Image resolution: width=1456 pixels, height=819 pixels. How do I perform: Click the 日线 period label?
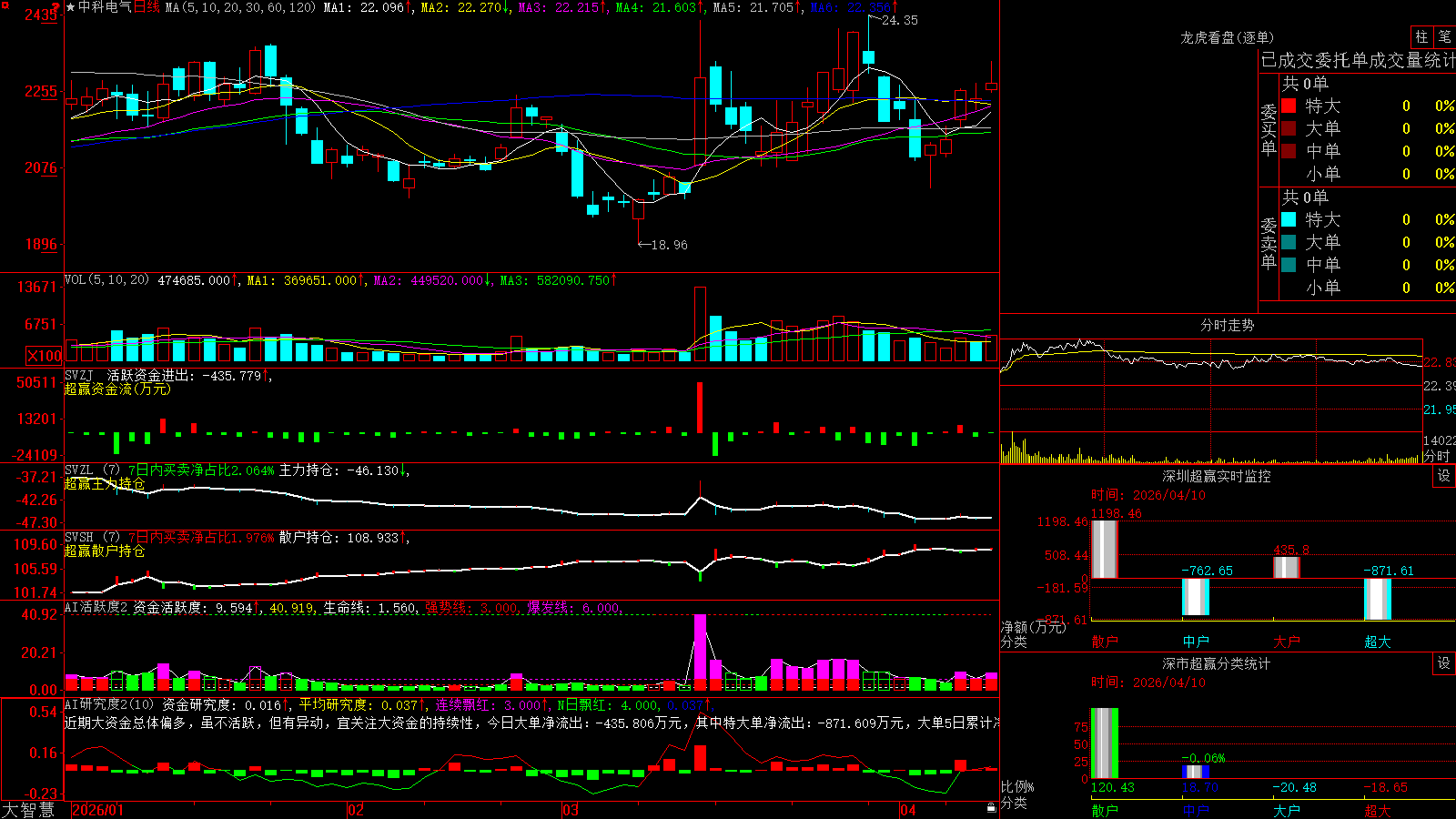point(147,7)
